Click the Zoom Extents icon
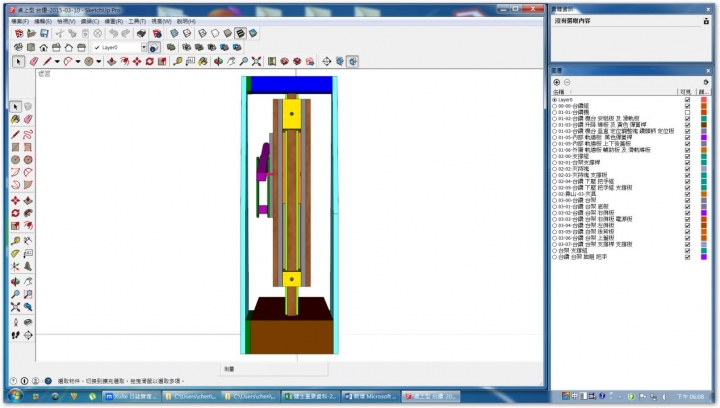 [x=255, y=61]
